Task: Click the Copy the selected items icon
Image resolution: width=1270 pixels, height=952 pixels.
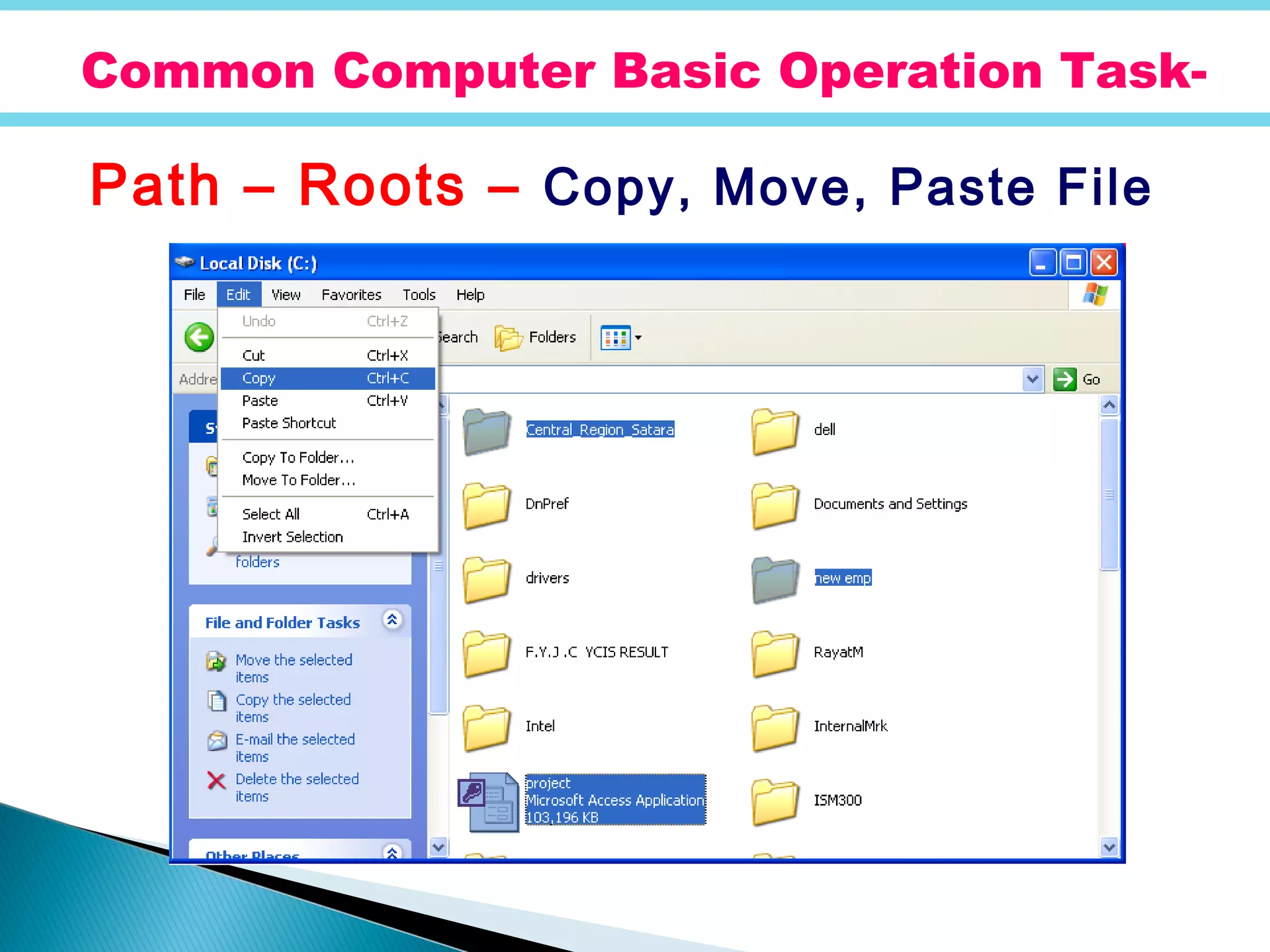Action: (216, 701)
